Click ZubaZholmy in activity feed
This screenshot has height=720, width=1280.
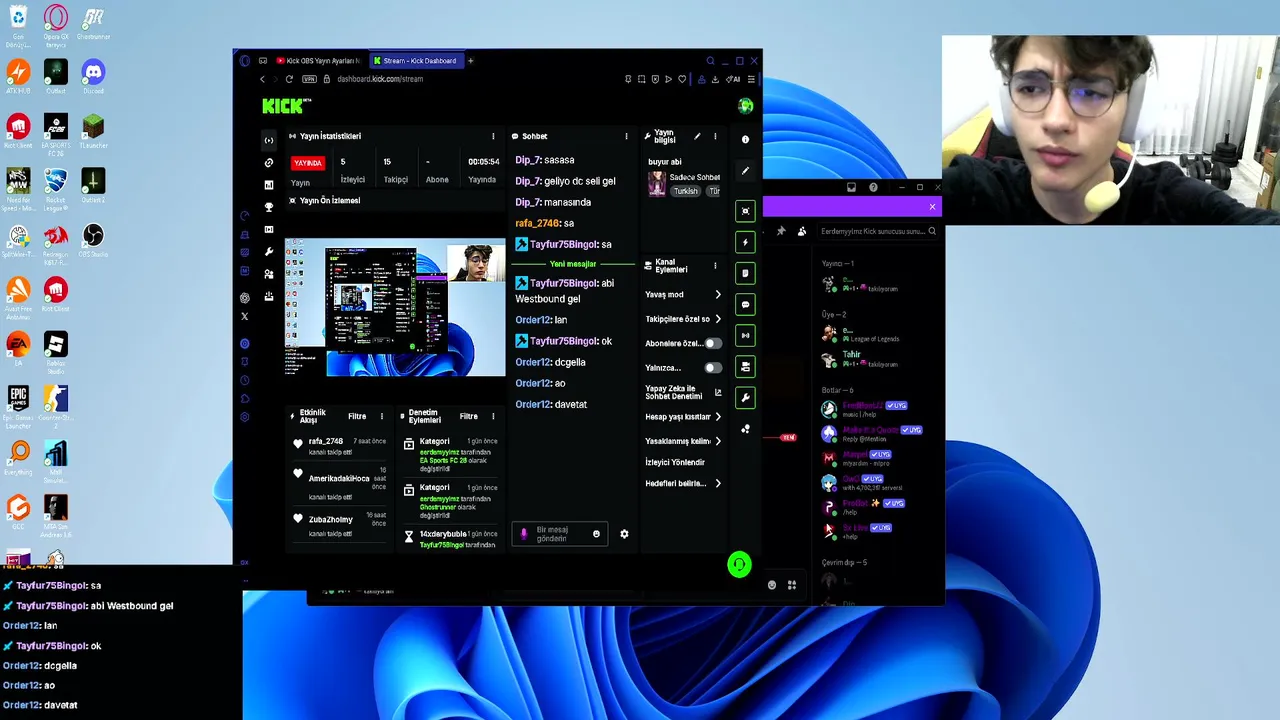(331, 520)
